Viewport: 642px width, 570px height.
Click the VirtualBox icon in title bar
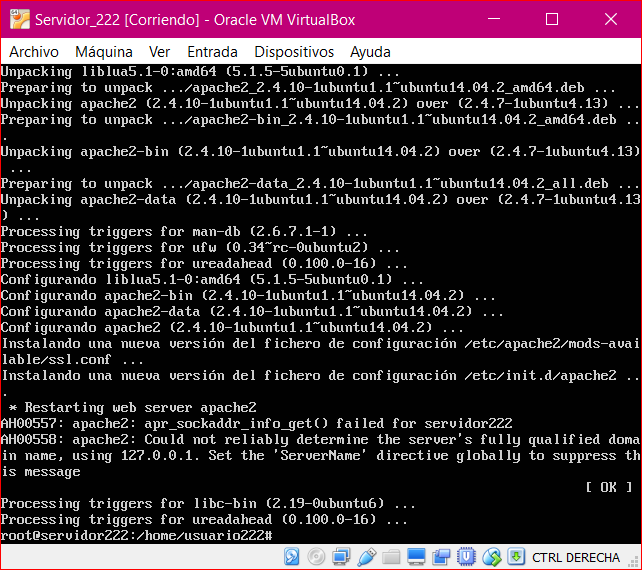[x=20, y=19]
